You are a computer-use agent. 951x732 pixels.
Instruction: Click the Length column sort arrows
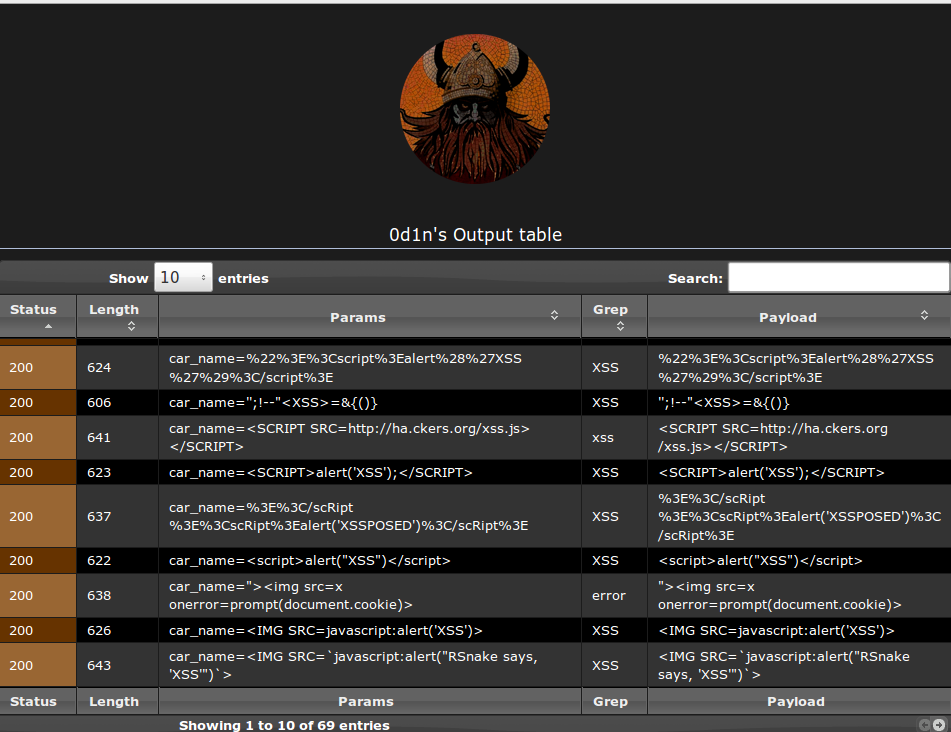tap(131, 326)
